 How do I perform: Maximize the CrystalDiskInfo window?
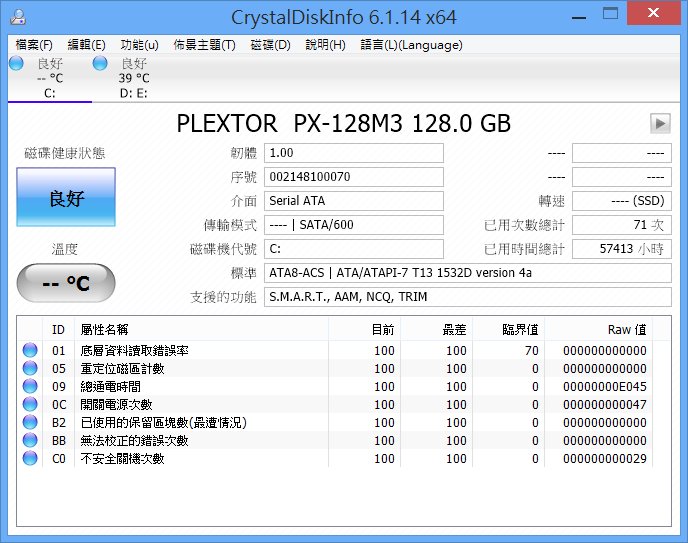[x=610, y=14]
